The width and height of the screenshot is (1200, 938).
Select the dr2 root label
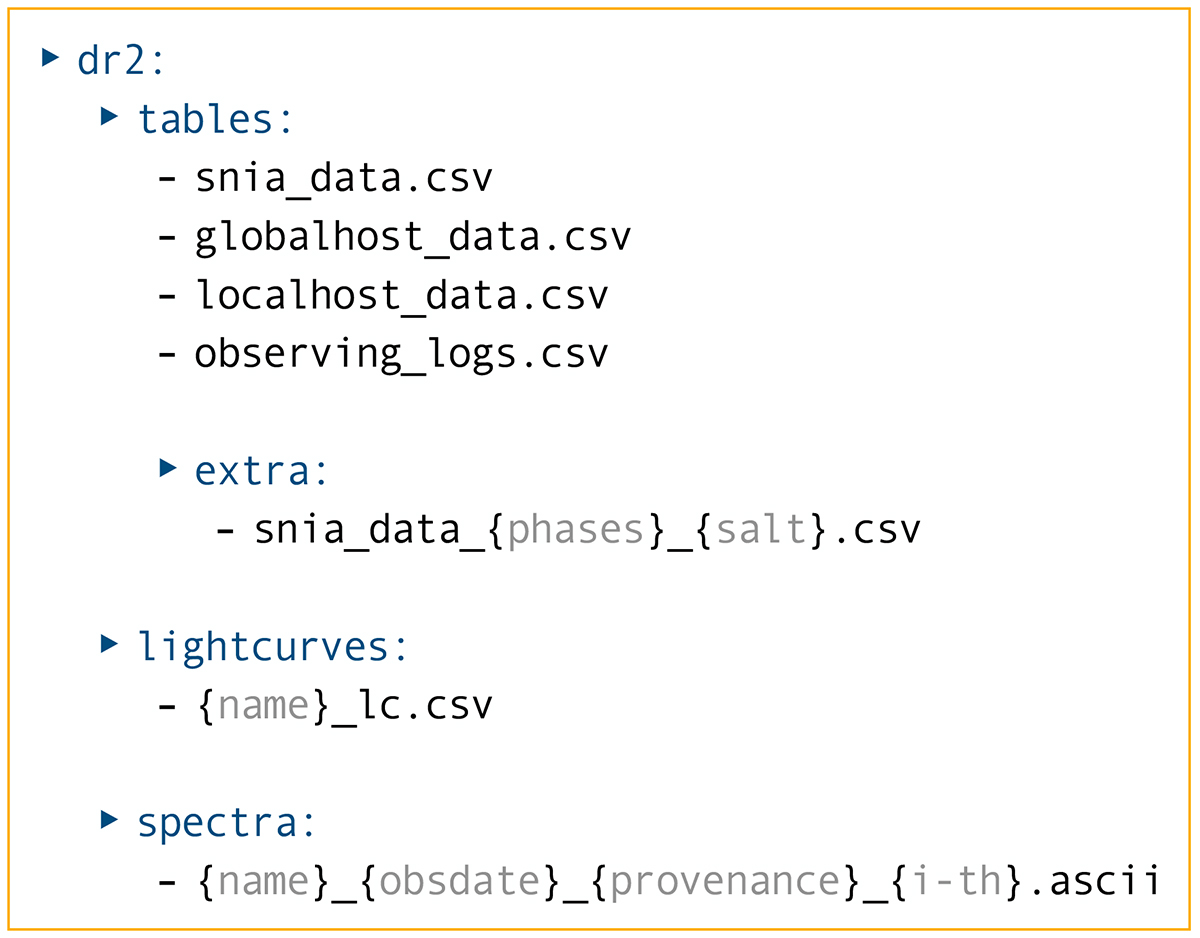pyautogui.click(x=120, y=60)
